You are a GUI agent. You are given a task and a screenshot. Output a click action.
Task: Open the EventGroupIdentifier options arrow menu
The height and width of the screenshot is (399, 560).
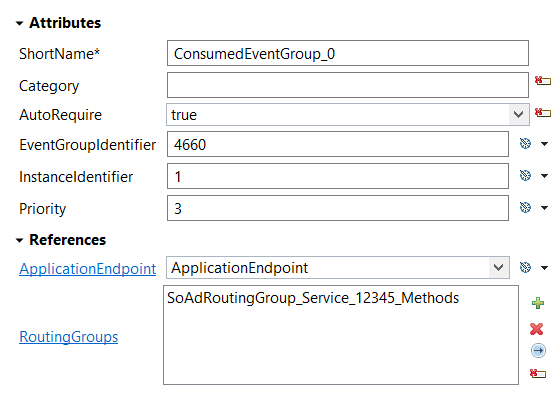click(x=544, y=144)
